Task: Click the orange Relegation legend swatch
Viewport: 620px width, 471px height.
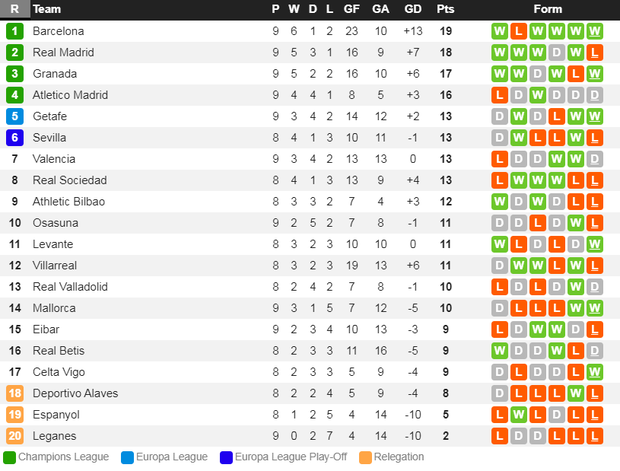Action: [365, 458]
